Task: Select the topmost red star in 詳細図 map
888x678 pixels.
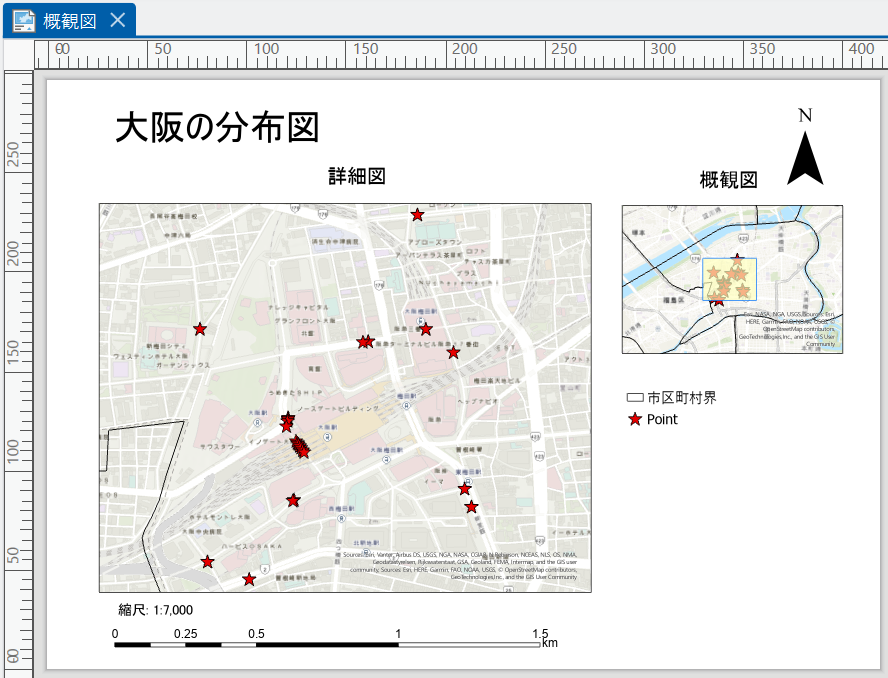Action: coord(417,215)
